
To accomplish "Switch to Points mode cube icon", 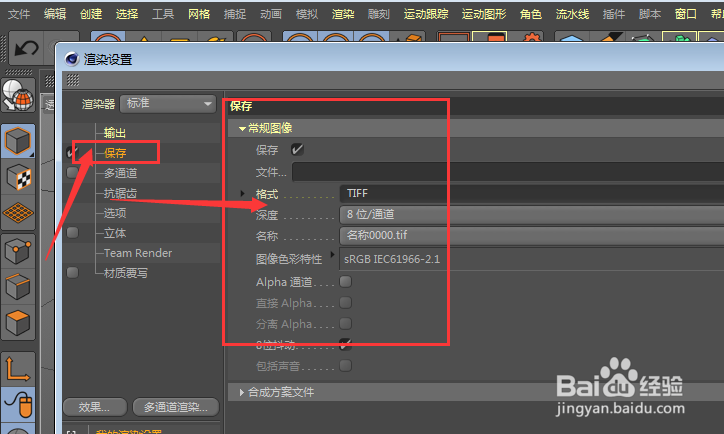I will coord(18,252).
